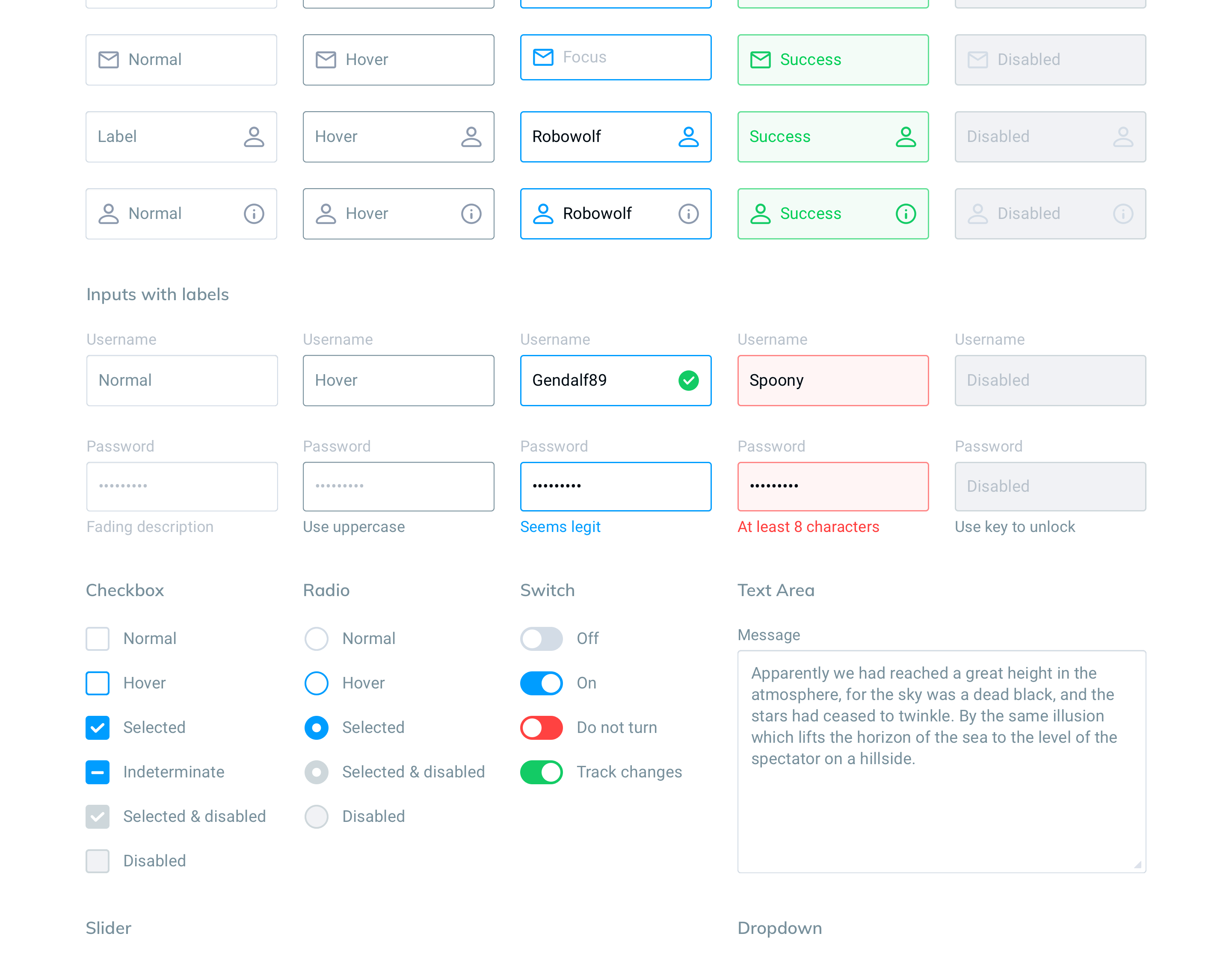1232x963 pixels.
Task: Uncheck the Selected checkbox
Action: pyautogui.click(x=98, y=728)
